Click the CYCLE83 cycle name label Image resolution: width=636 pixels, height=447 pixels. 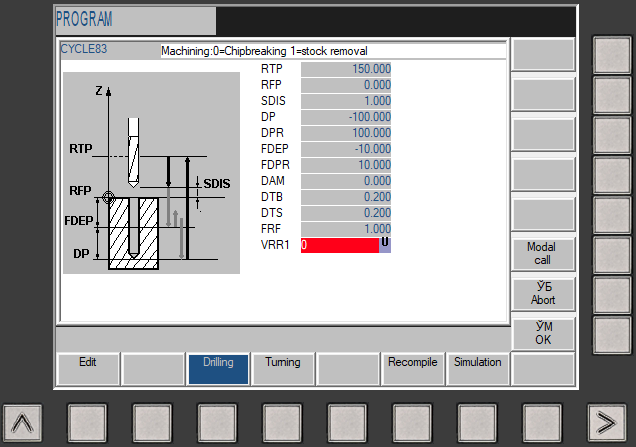coord(84,49)
